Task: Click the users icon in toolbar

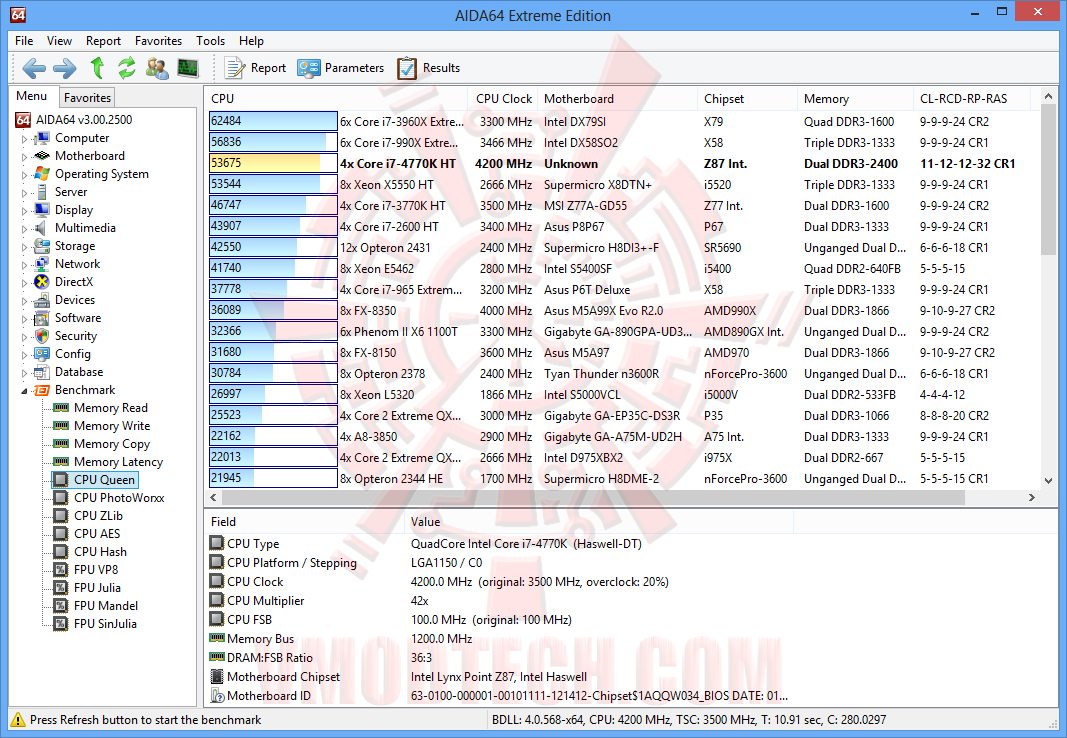Action: point(157,68)
